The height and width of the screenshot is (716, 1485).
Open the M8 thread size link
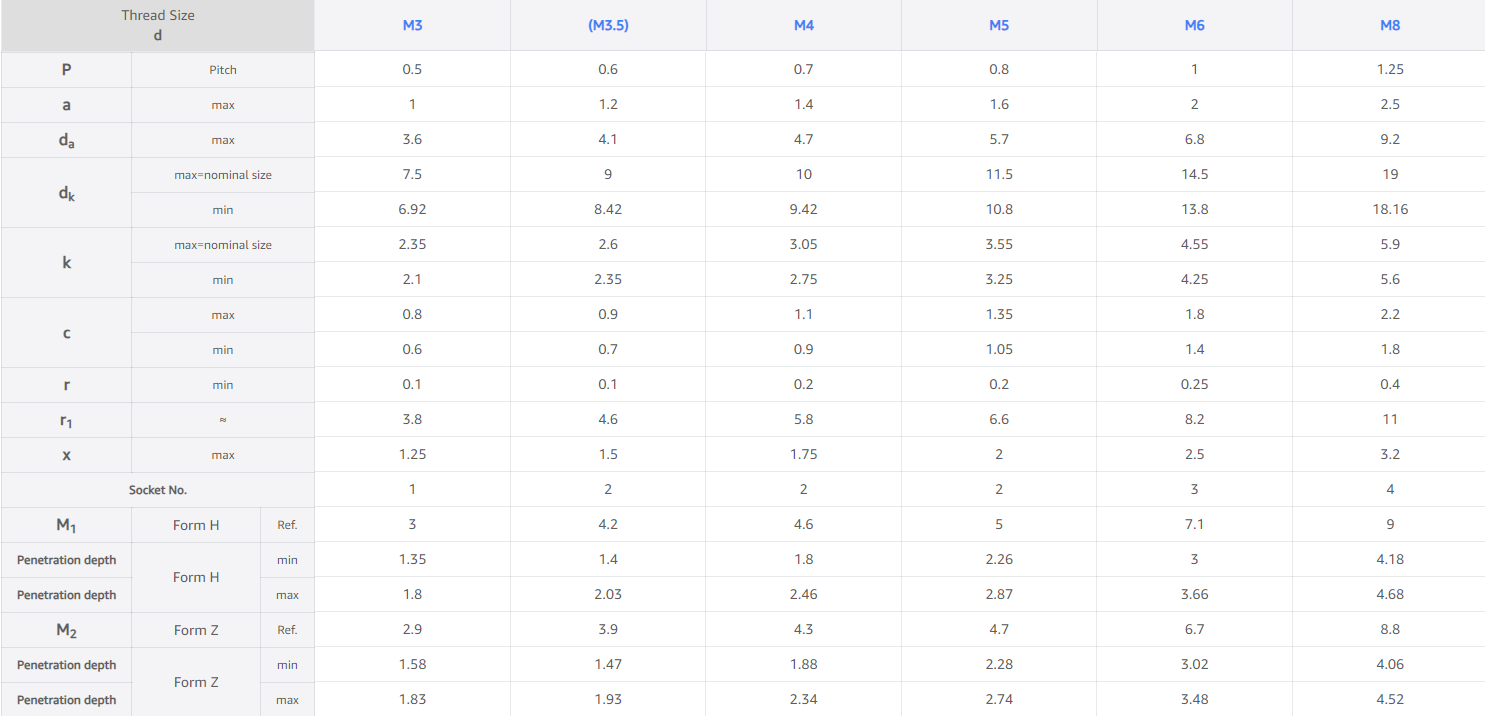(1390, 25)
